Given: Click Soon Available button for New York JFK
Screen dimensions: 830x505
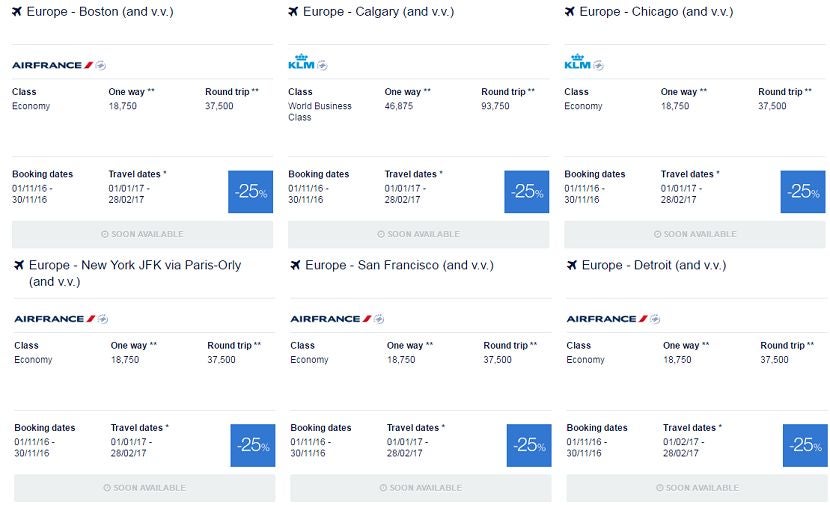Looking at the screenshot, I should 145,488.
